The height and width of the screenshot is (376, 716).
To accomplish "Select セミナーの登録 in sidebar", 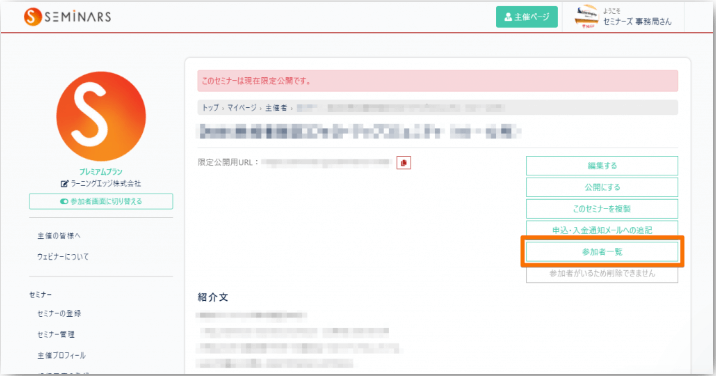I will (x=59, y=313).
